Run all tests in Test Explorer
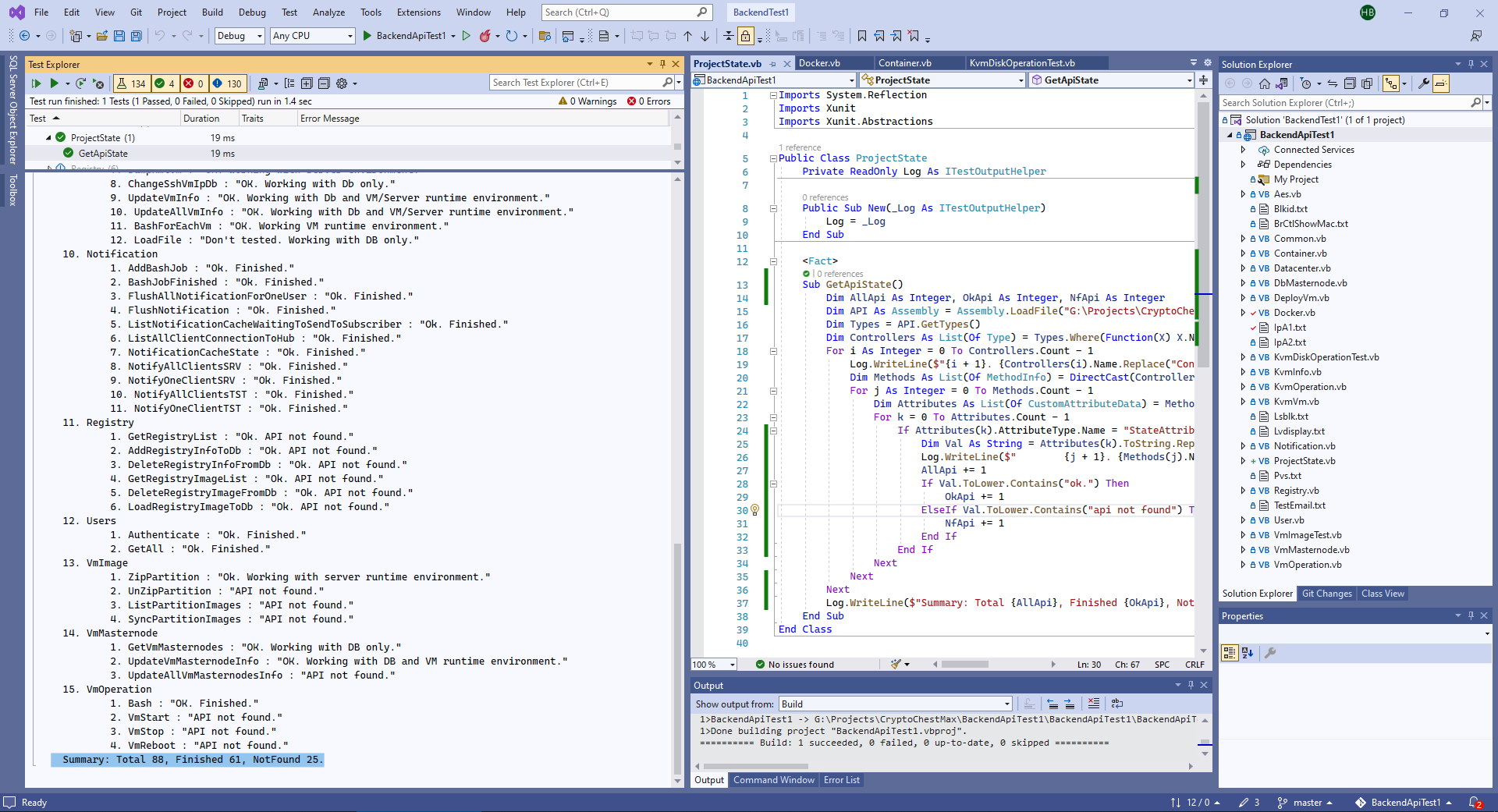Viewport: 1498px width, 812px height. 36,83
